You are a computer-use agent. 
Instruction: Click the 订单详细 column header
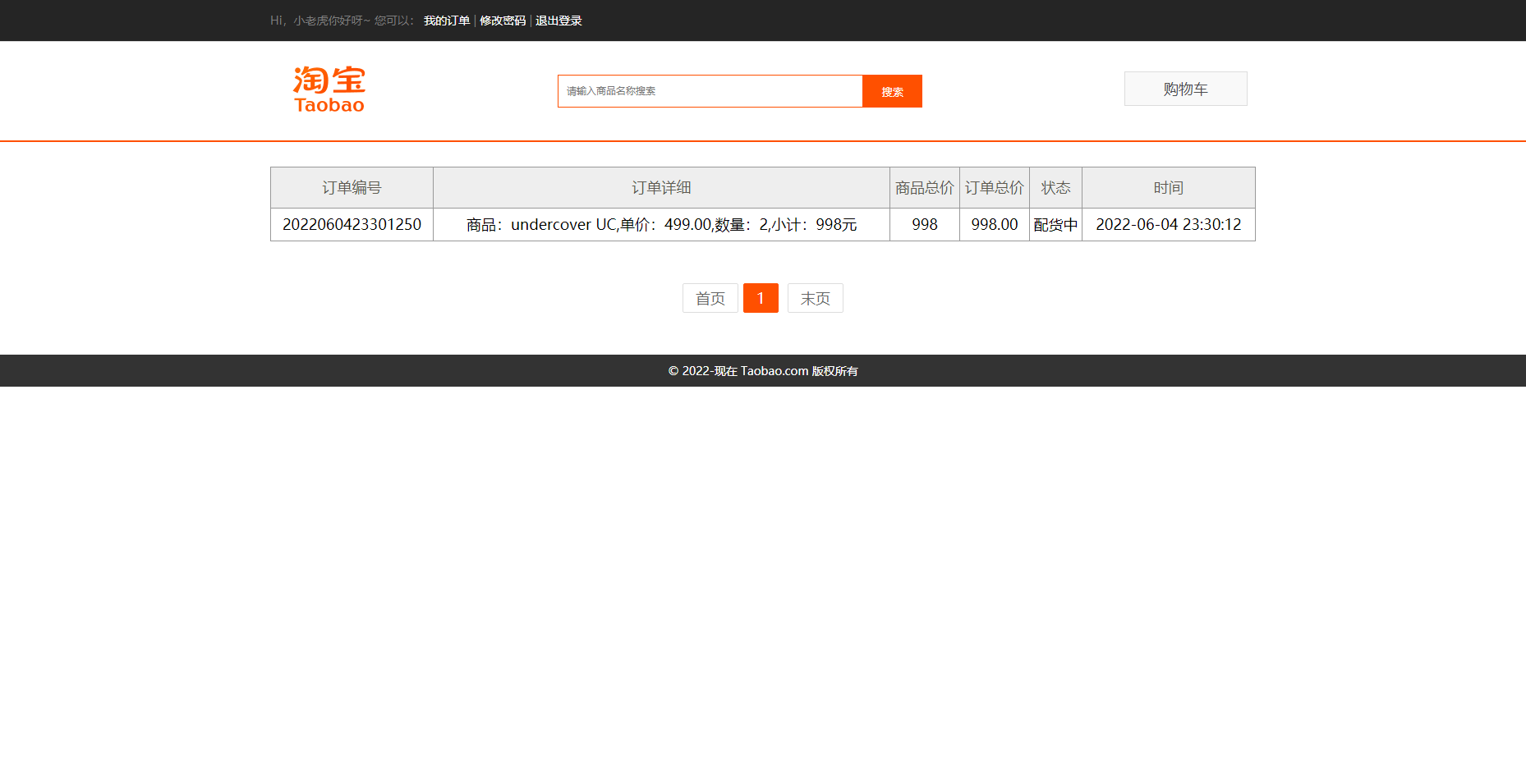(661, 188)
